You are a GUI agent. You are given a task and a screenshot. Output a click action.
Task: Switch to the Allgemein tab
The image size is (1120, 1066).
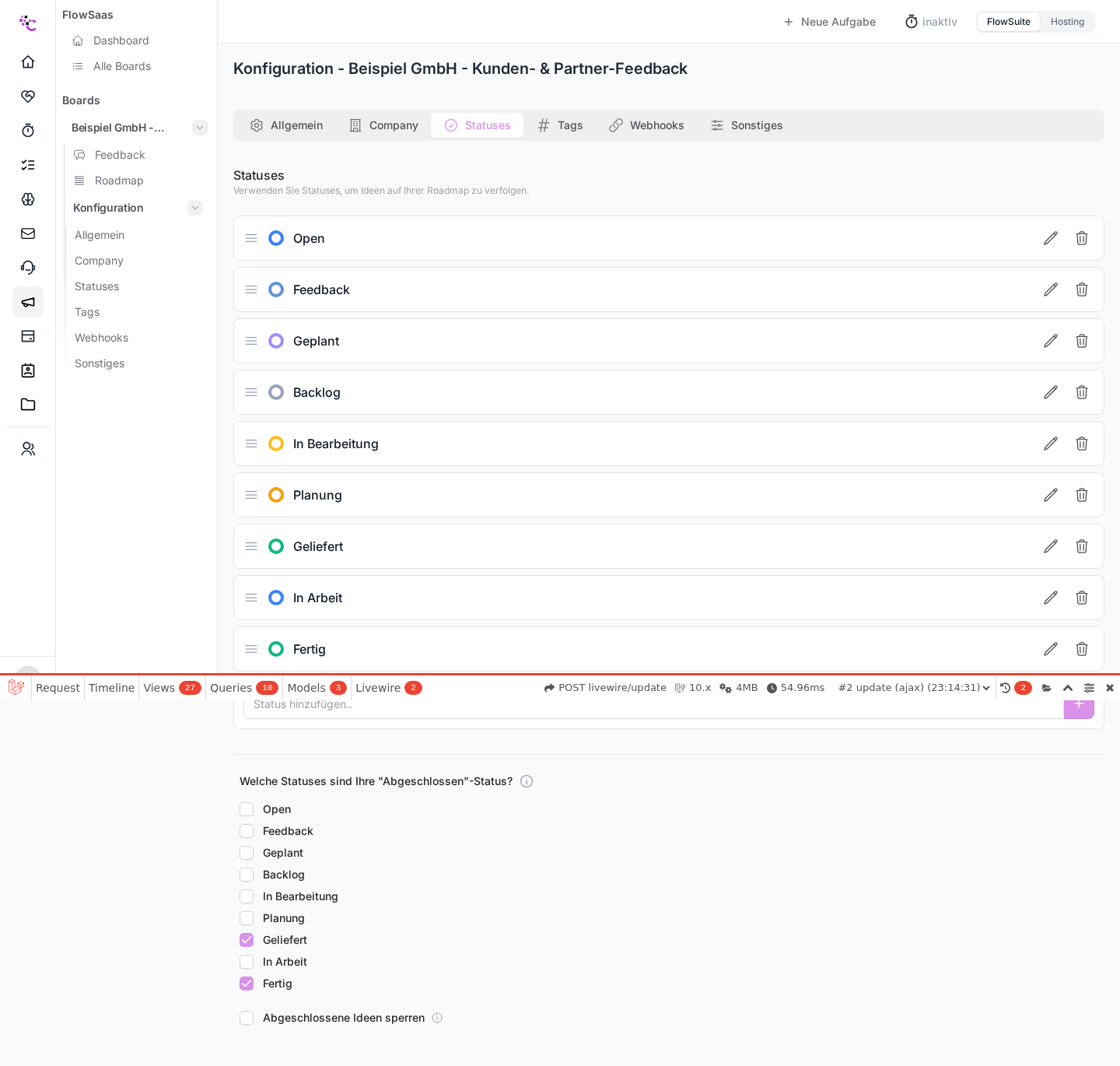click(x=286, y=125)
